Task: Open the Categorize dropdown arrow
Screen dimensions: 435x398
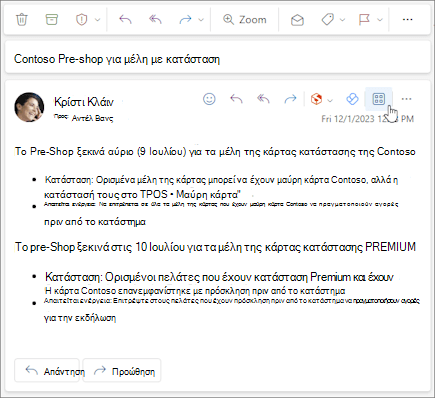Action: click(x=342, y=20)
